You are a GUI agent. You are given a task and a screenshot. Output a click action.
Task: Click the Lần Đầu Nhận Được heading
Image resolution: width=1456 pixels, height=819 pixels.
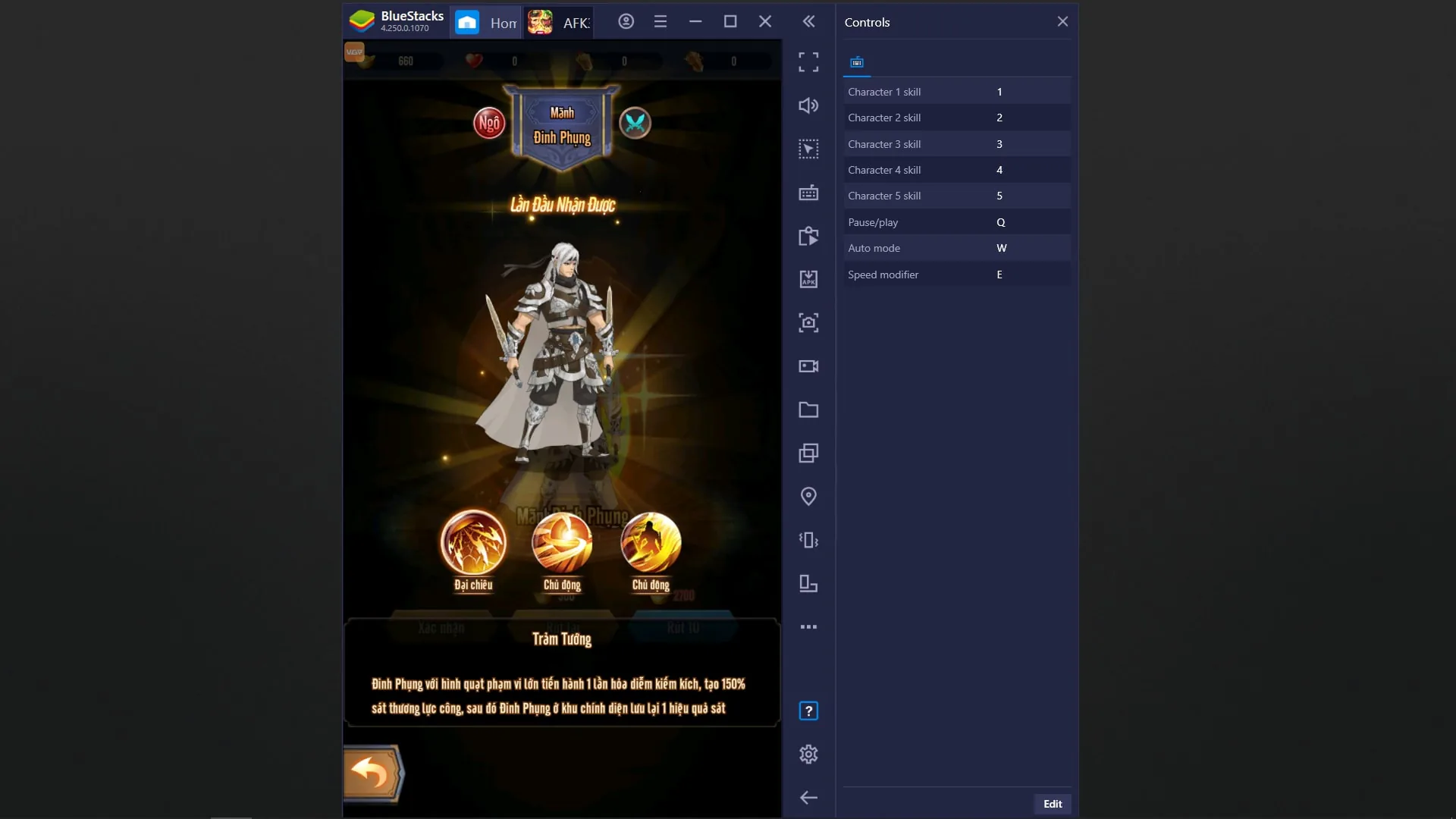(x=562, y=205)
